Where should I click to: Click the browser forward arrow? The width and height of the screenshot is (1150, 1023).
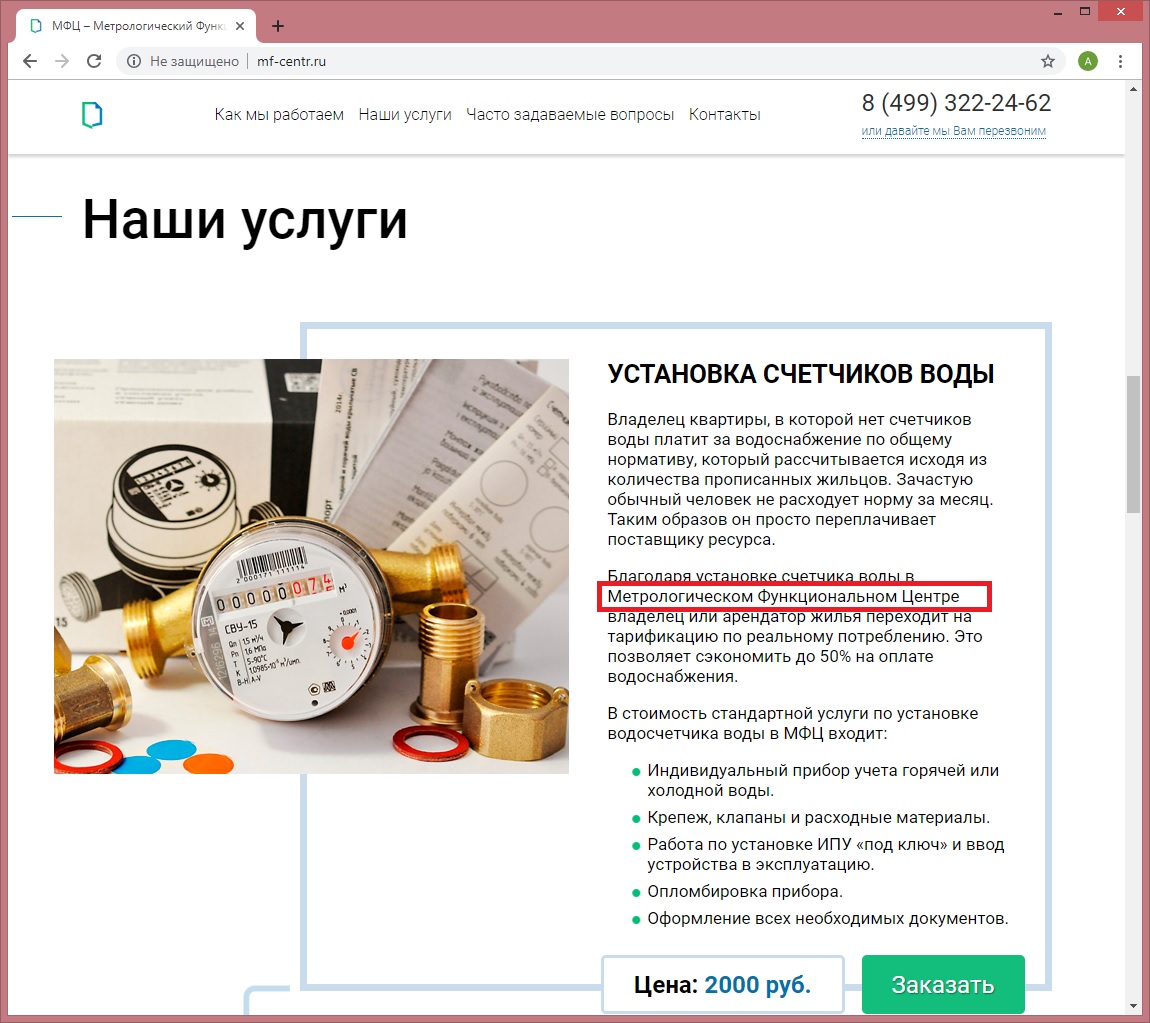[62, 61]
